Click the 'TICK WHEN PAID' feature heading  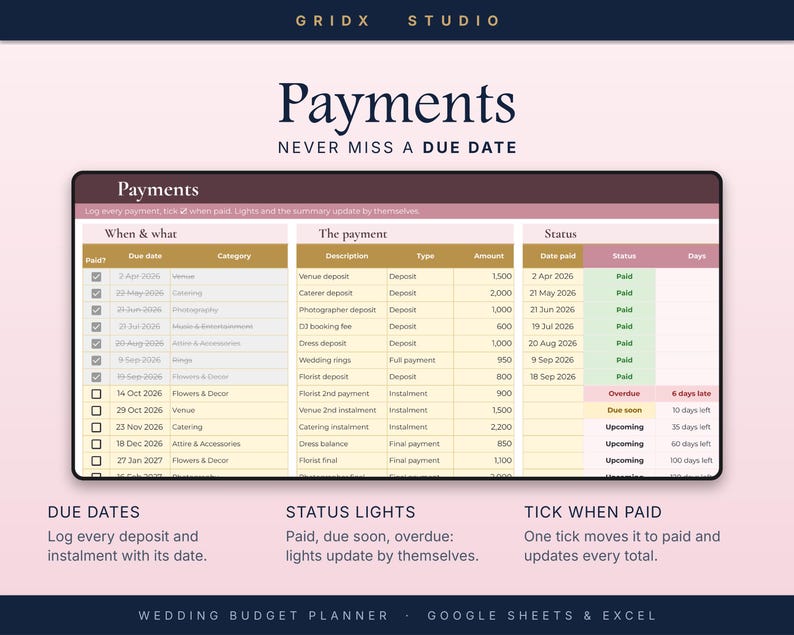[593, 512]
